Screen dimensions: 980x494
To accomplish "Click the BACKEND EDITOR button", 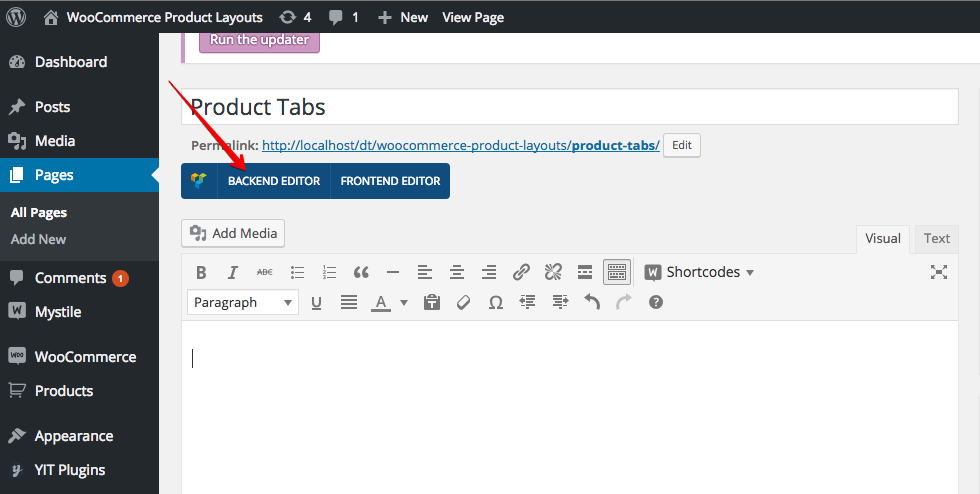I will click(274, 181).
